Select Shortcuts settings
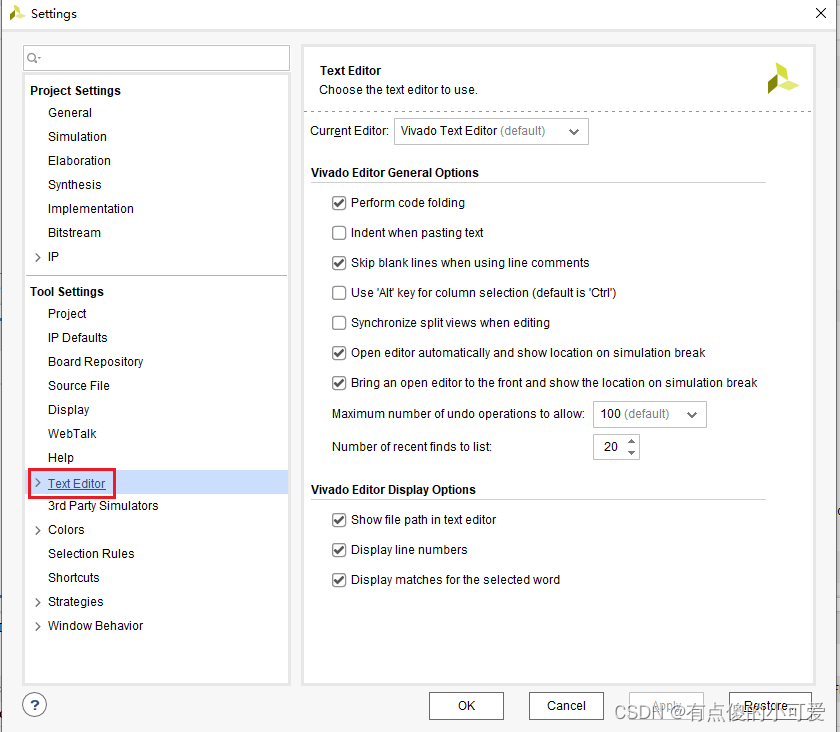840x732 pixels. click(x=73, y=578)
